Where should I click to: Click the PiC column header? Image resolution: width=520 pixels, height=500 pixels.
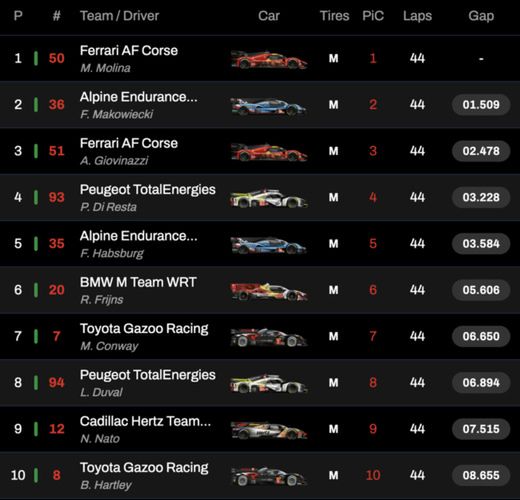[373, 16]
